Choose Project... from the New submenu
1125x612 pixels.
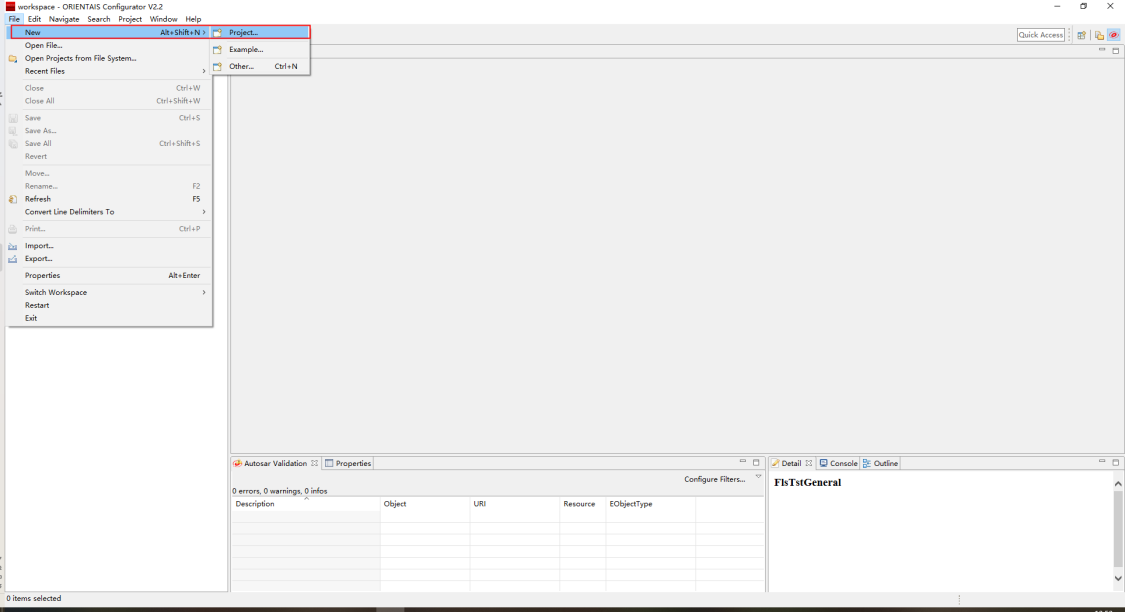(243, 33)
